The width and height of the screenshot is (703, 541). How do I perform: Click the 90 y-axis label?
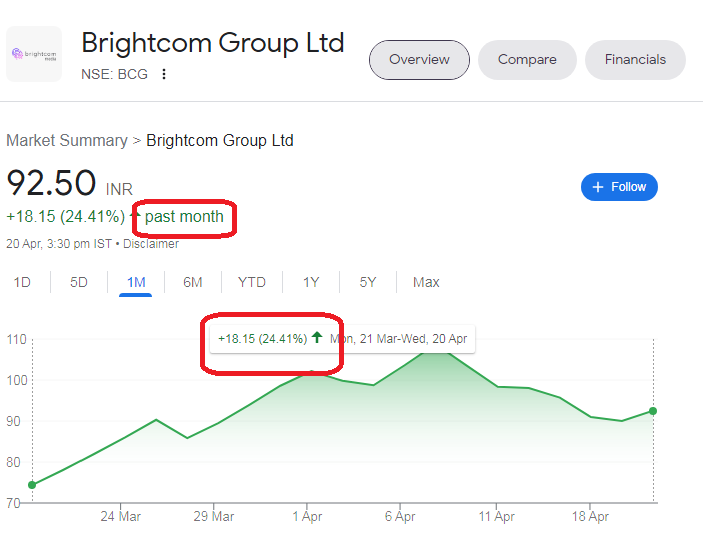pos(13,421)
